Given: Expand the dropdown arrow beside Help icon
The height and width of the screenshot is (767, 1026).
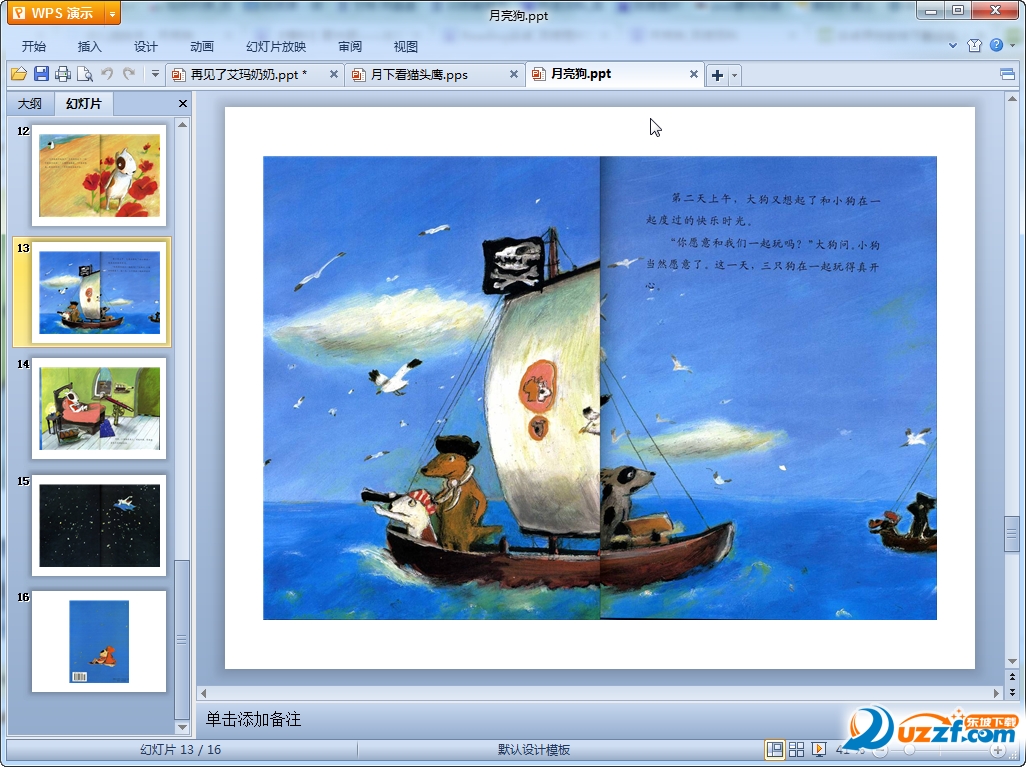Looking at the screenshot, I should 1013,45.
